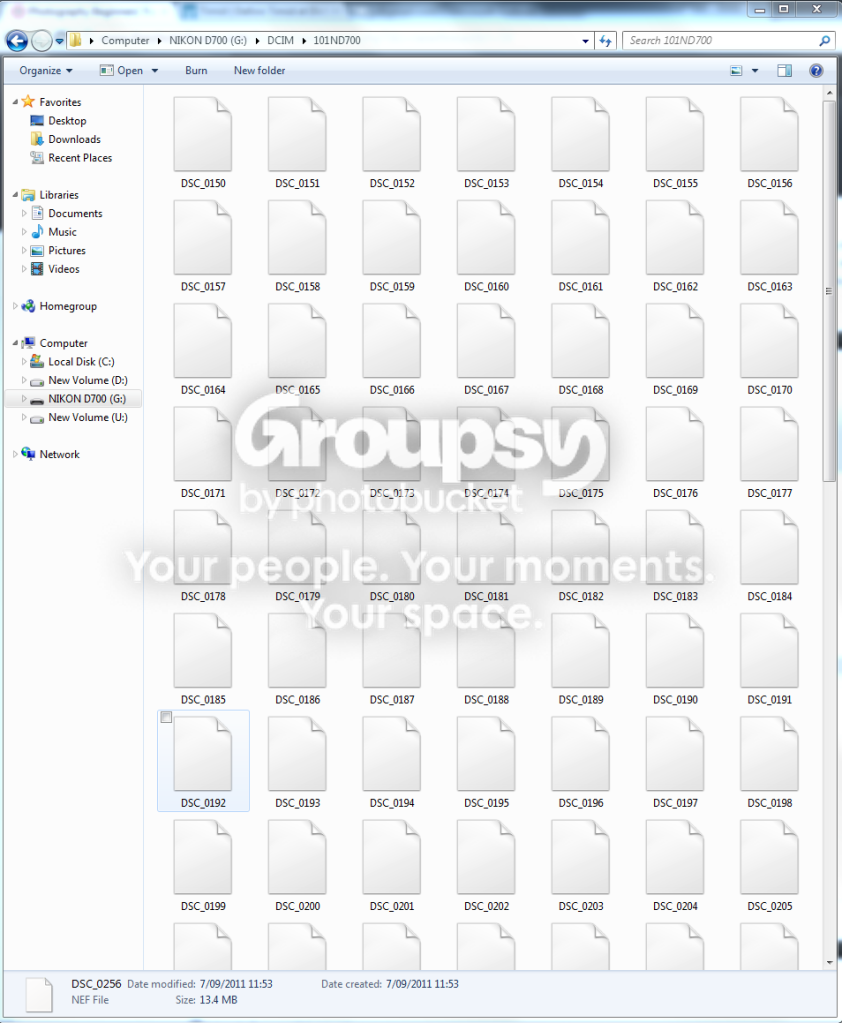Click the Open button in toolbar
The width and height of the screenshot is (842, 1023).
129,70
